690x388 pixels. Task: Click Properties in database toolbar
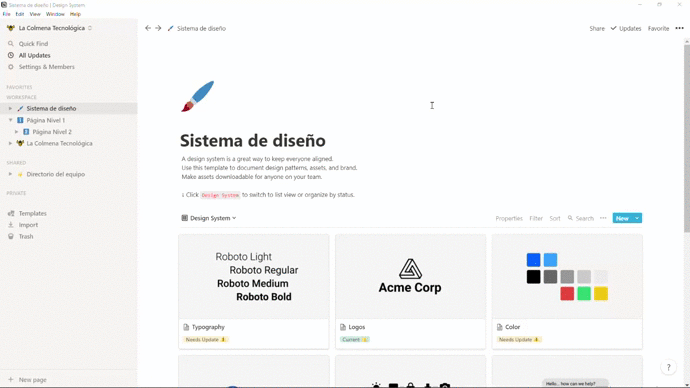point(509,218)
